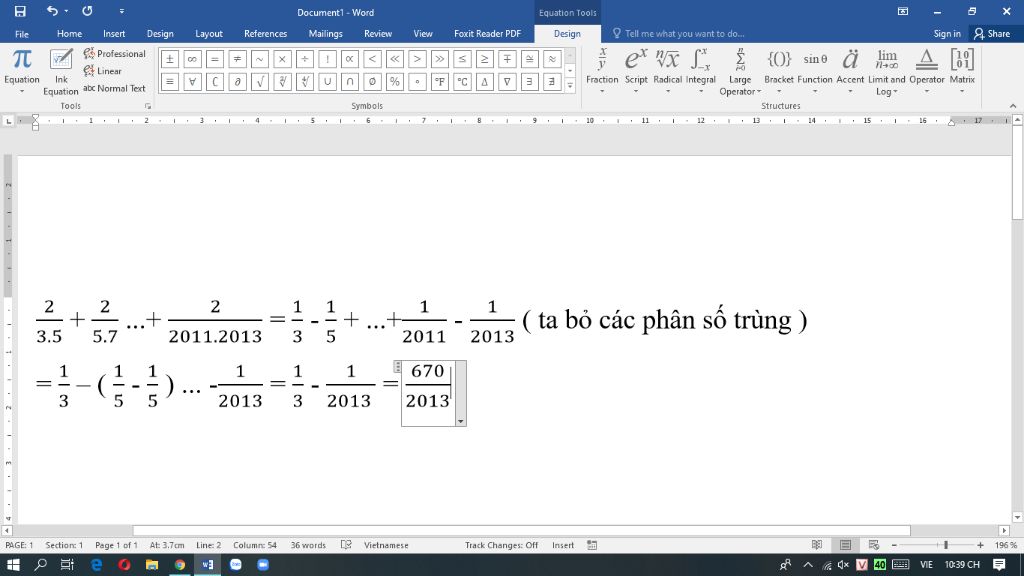Switch equation to Professional format
The height and width of the screenshot is (576, 1024).
point(114,54)
